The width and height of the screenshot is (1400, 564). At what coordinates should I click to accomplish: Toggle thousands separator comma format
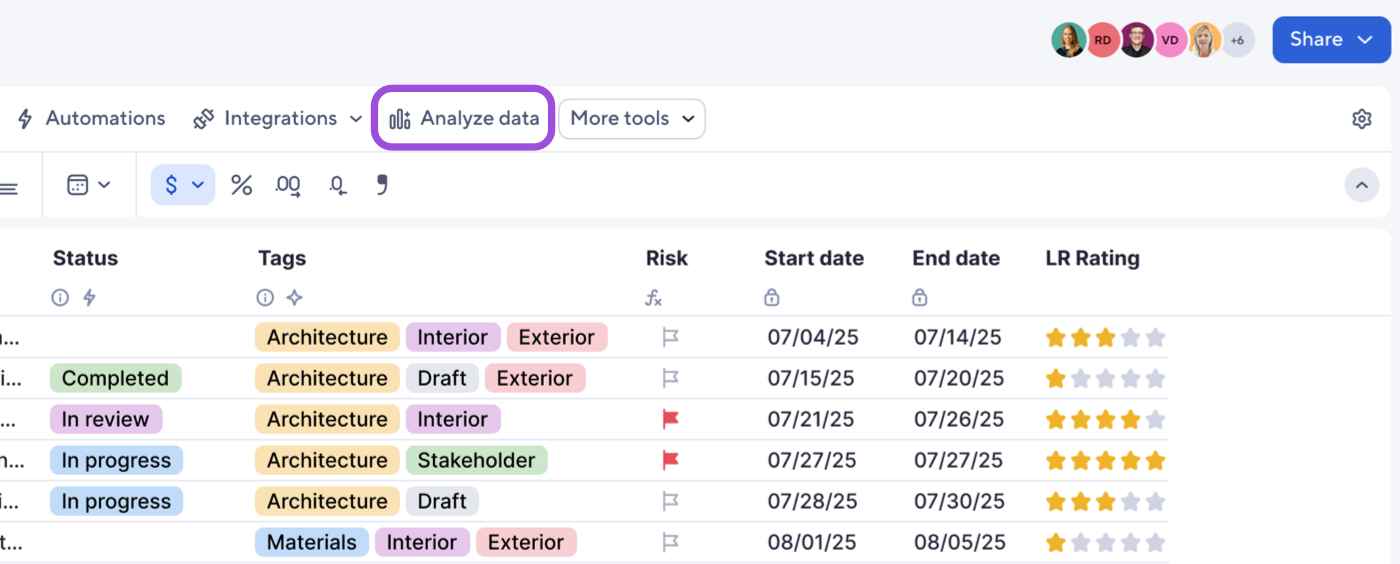tap(381, 184)
